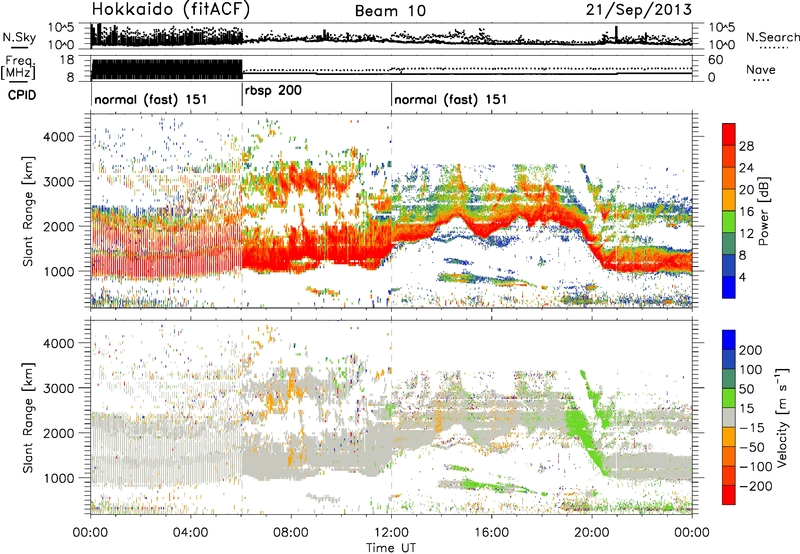This screenshot has width=800, height=554.
Task: Pick the blue top velocity colorbar segment
Action: (x=729, y=340)
